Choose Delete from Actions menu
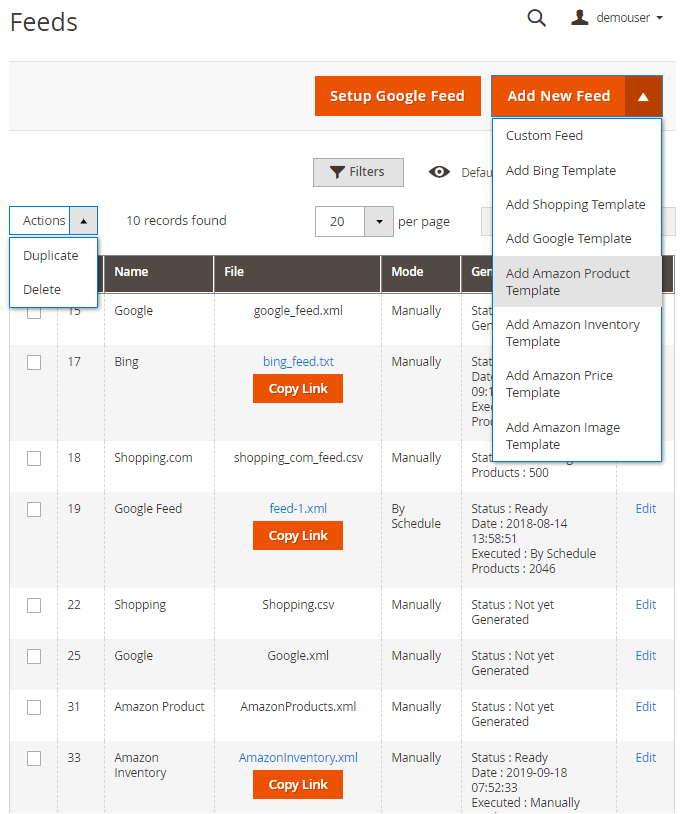The height and width of the screenshot is (814, 685). click(x=42, y=290)
